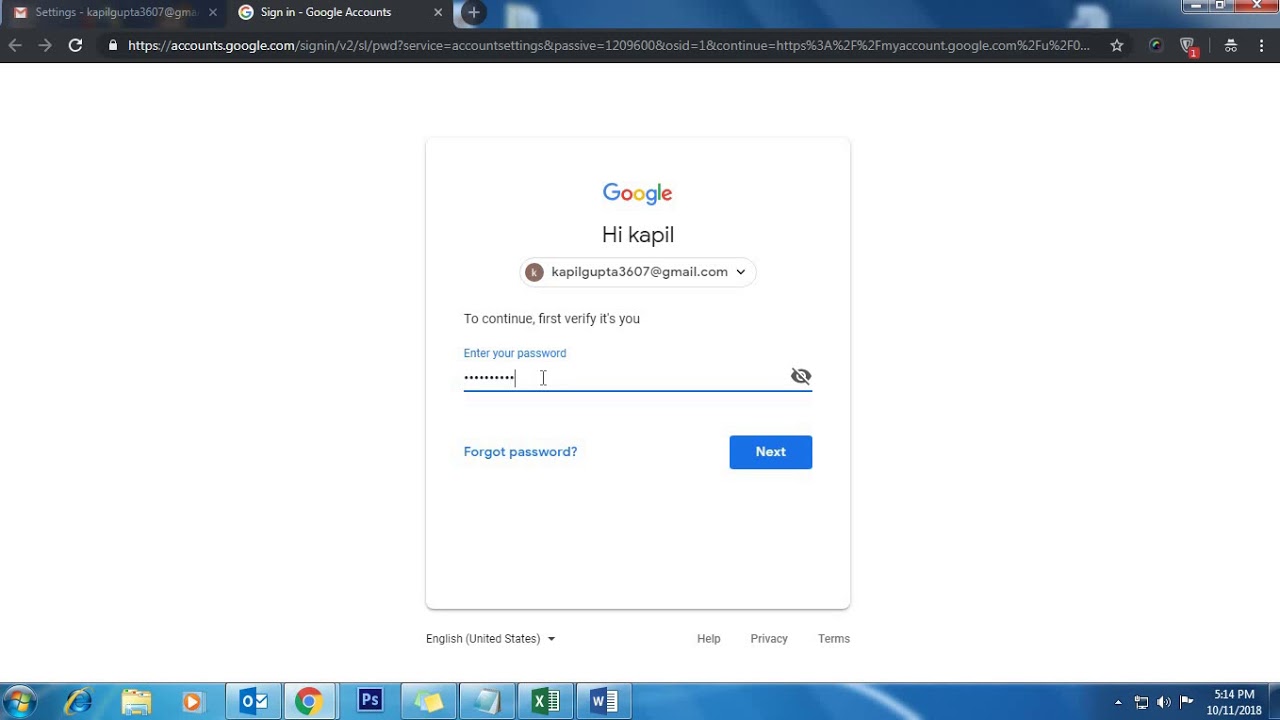The image size is (1280, 720).
Task: Expand the kapilgupta3607@gmail.com account switcher
Action: coord(638,272)
